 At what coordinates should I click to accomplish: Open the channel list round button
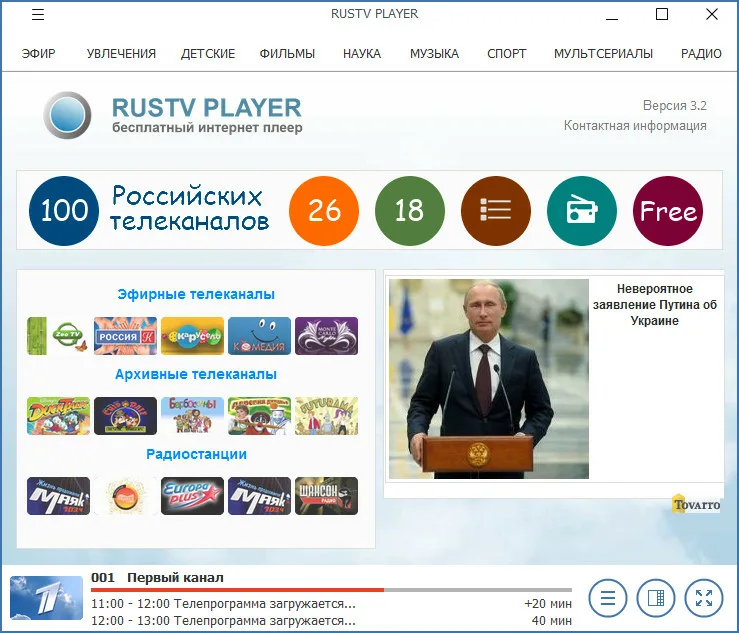tap(608, 598)
